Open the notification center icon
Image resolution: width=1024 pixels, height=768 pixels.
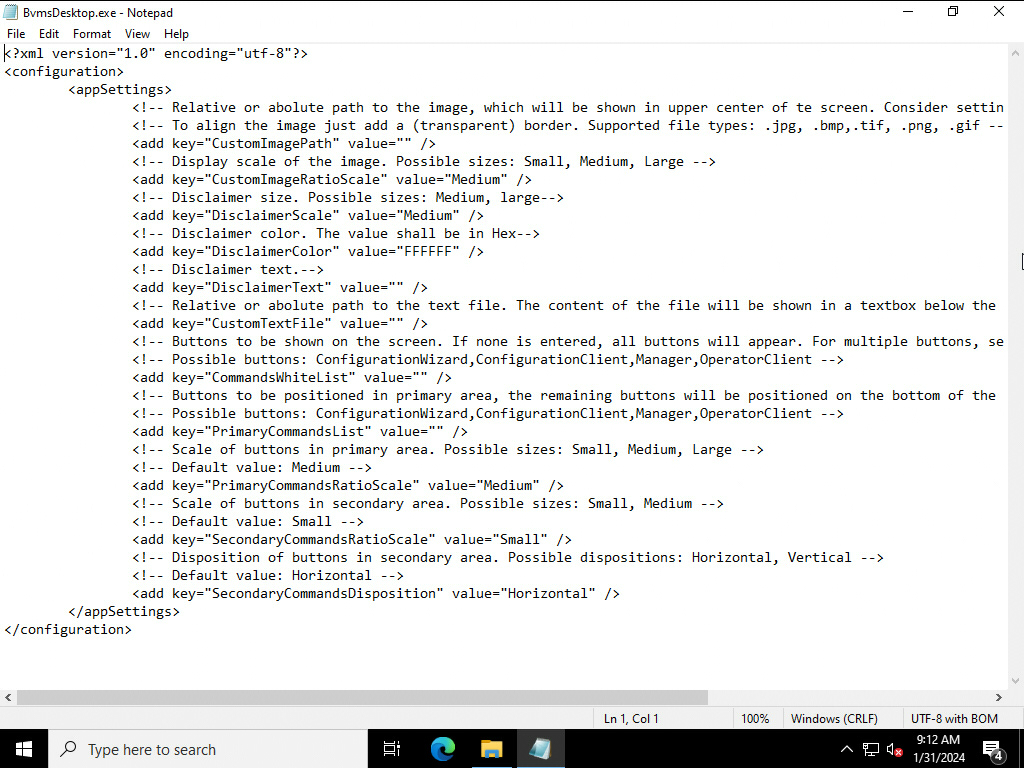tap(993, 749)
